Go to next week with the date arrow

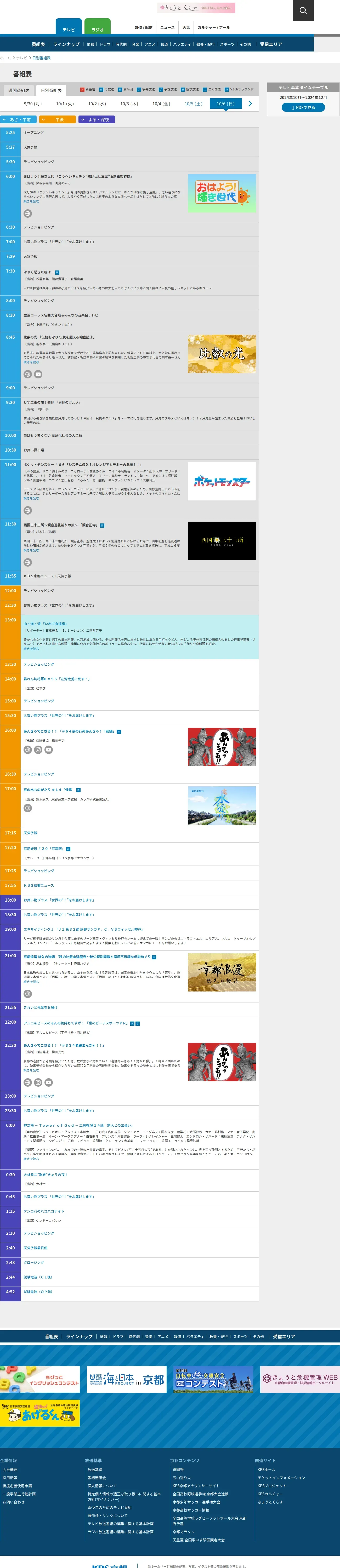pos(250,103)
